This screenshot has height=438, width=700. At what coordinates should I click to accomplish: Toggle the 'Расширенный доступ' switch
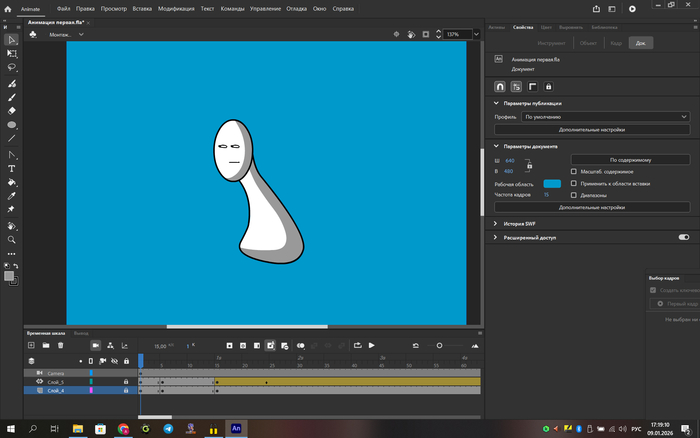click(x=684, y=238)
